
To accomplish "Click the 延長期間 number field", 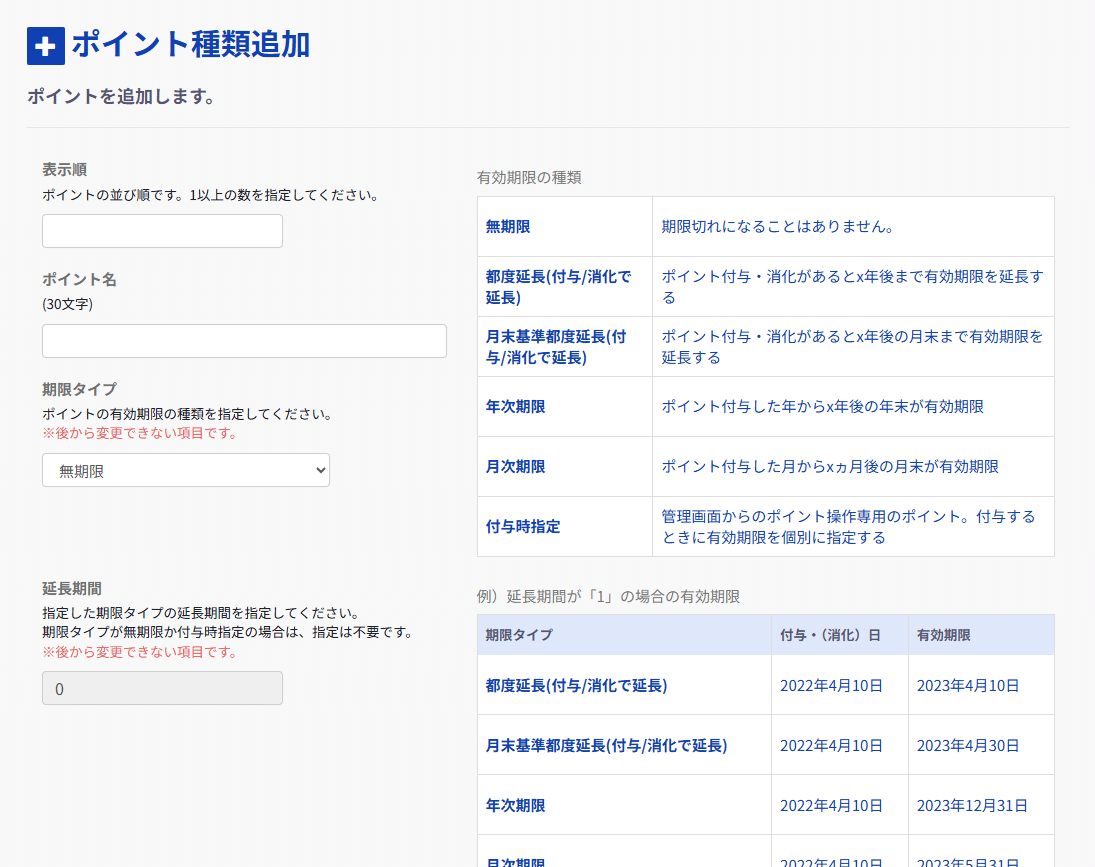I will tap(162, 688).
